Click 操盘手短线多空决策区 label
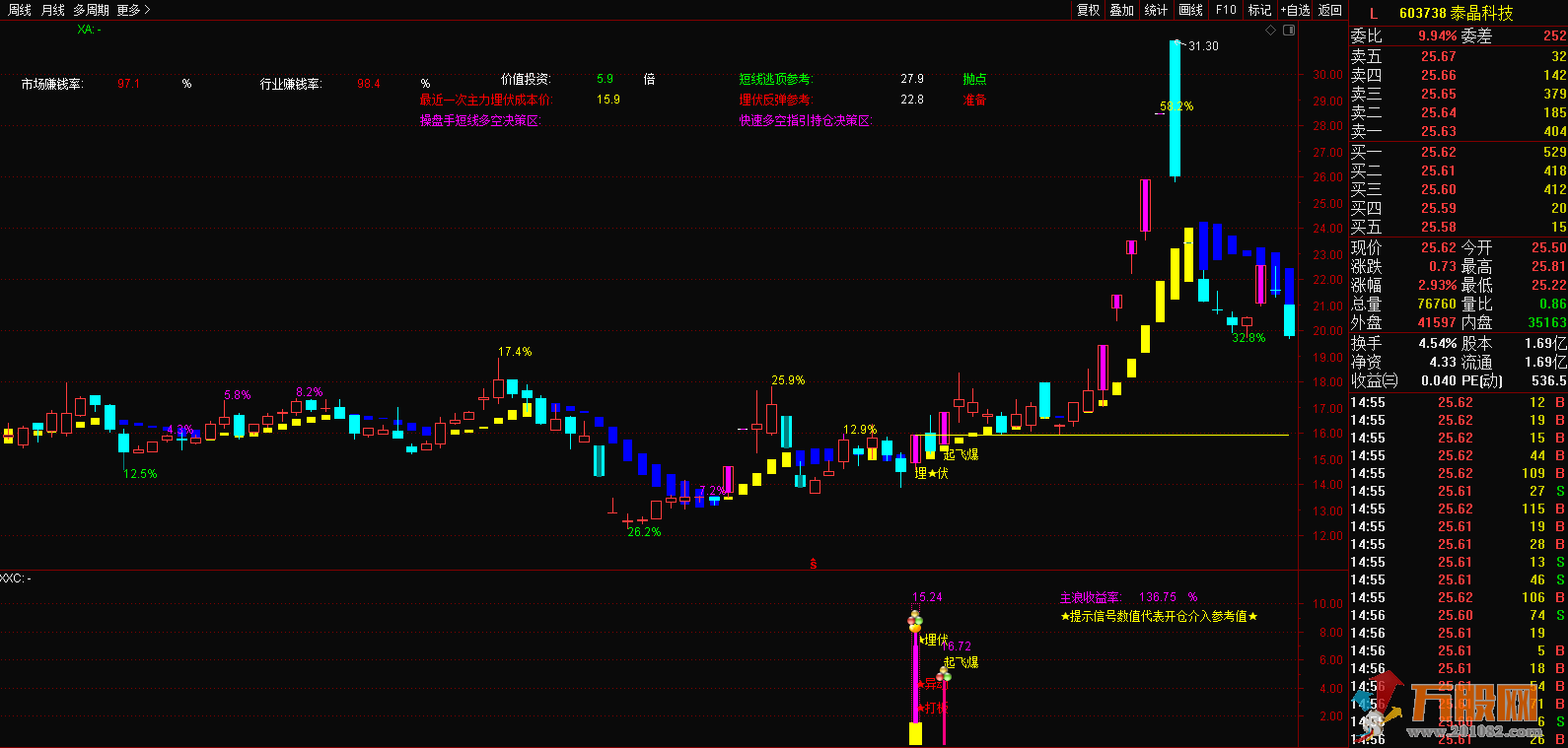The width and height of the screenshot is (1568, 748). click(x=480, y=121)
